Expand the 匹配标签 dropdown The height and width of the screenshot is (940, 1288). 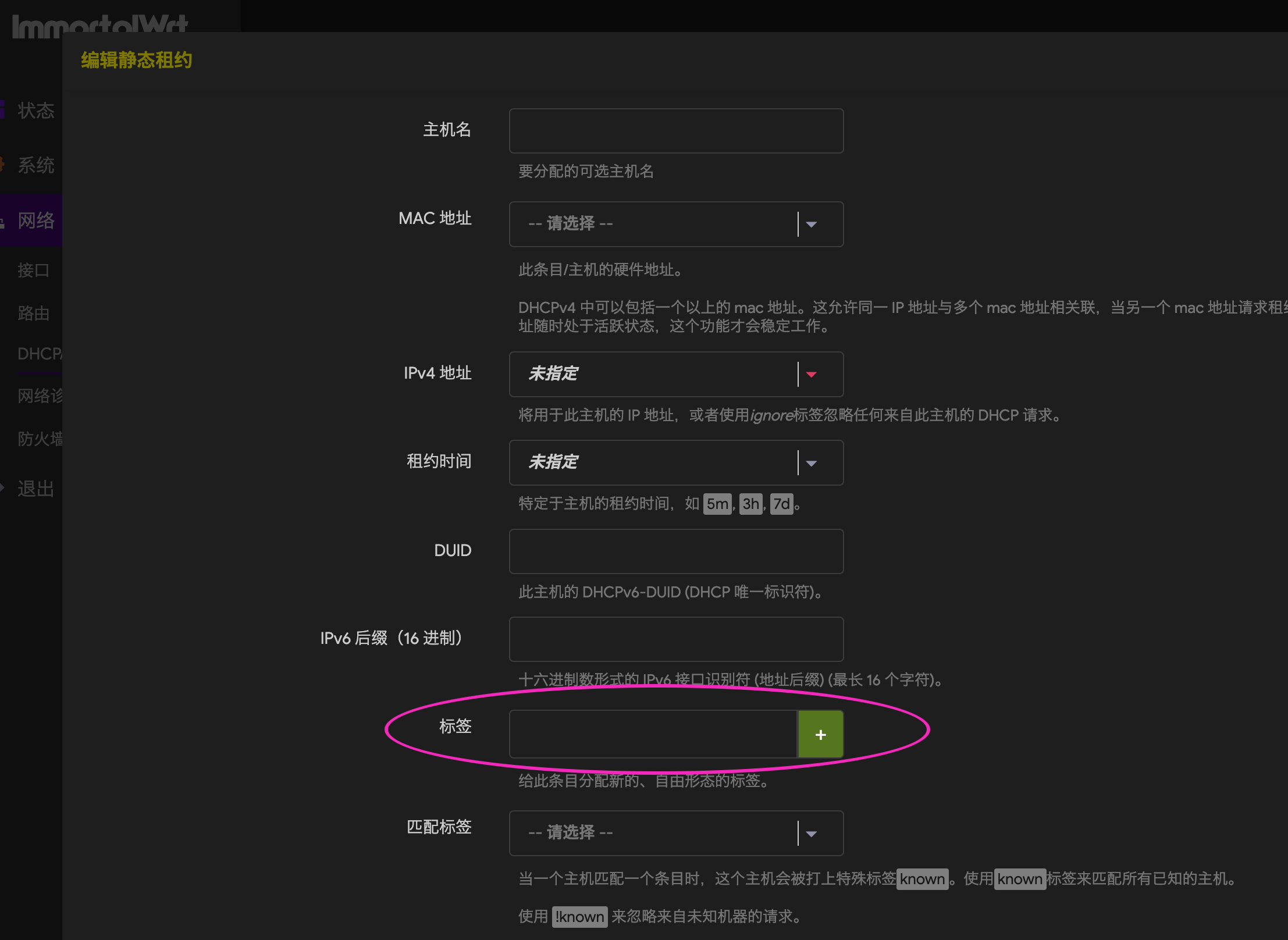pyautogui.click(x=675, y=833)
